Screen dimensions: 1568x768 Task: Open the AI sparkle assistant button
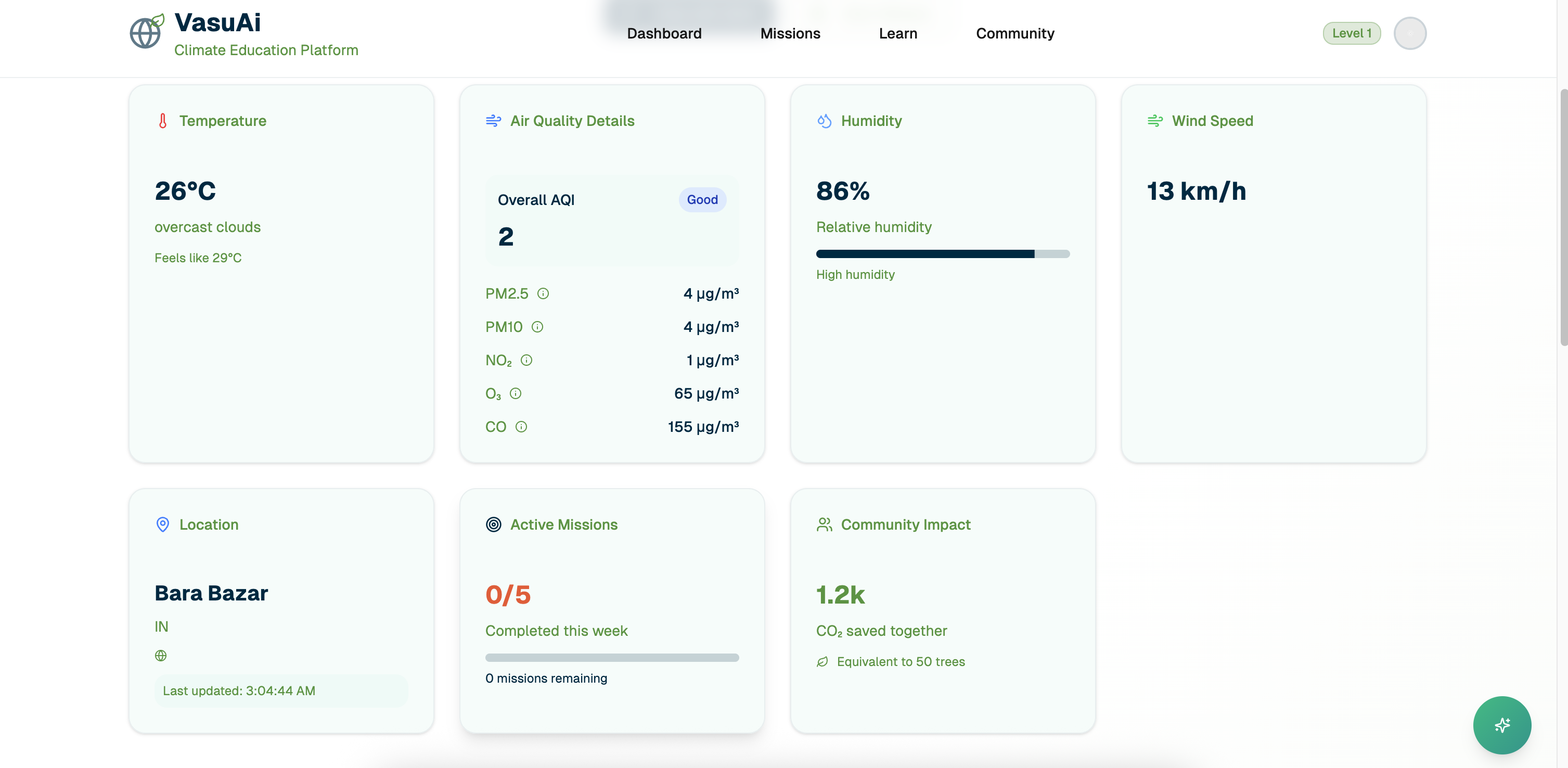[1501, 725]
